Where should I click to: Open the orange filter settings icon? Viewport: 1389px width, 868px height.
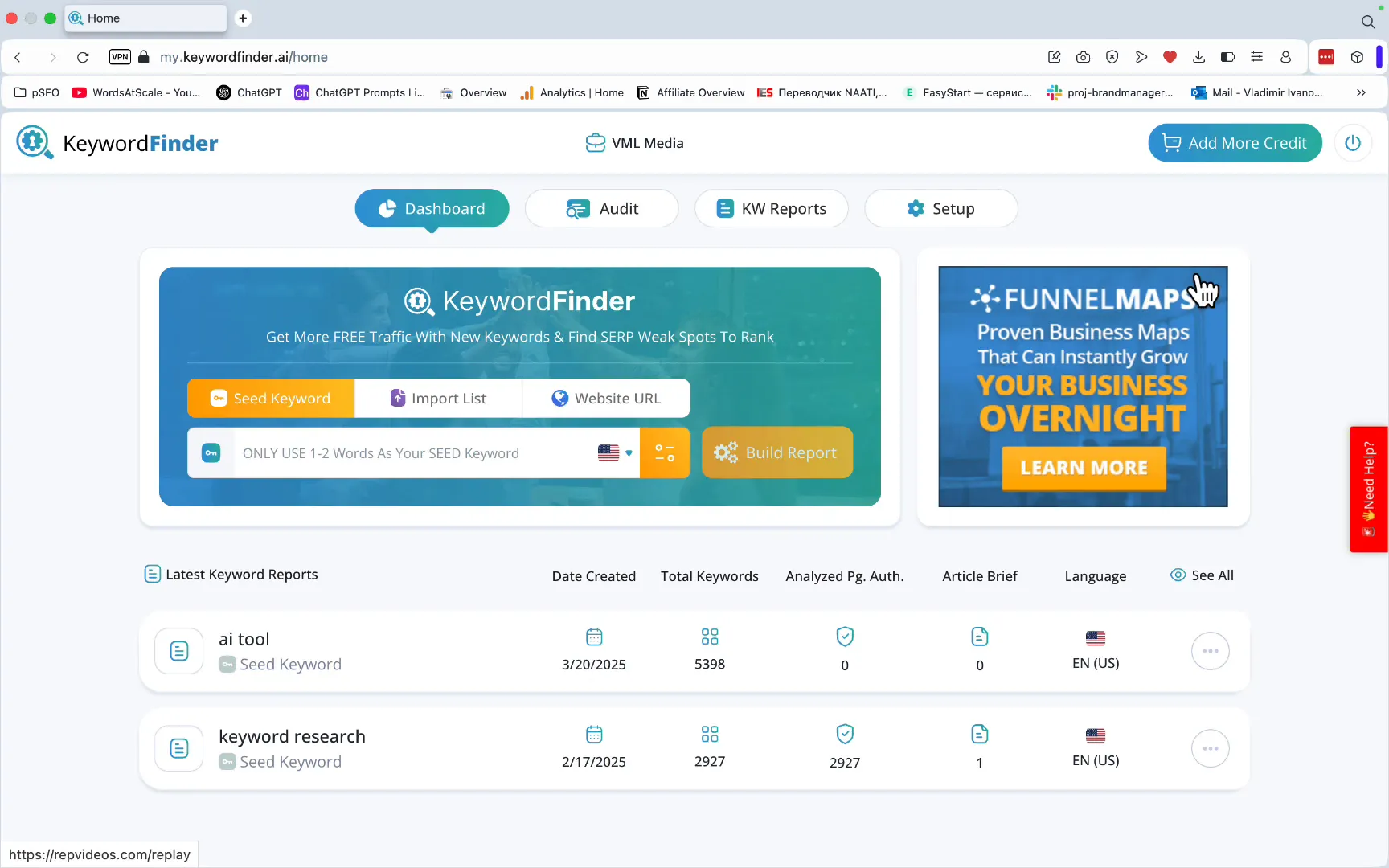[x=665, y=452]
